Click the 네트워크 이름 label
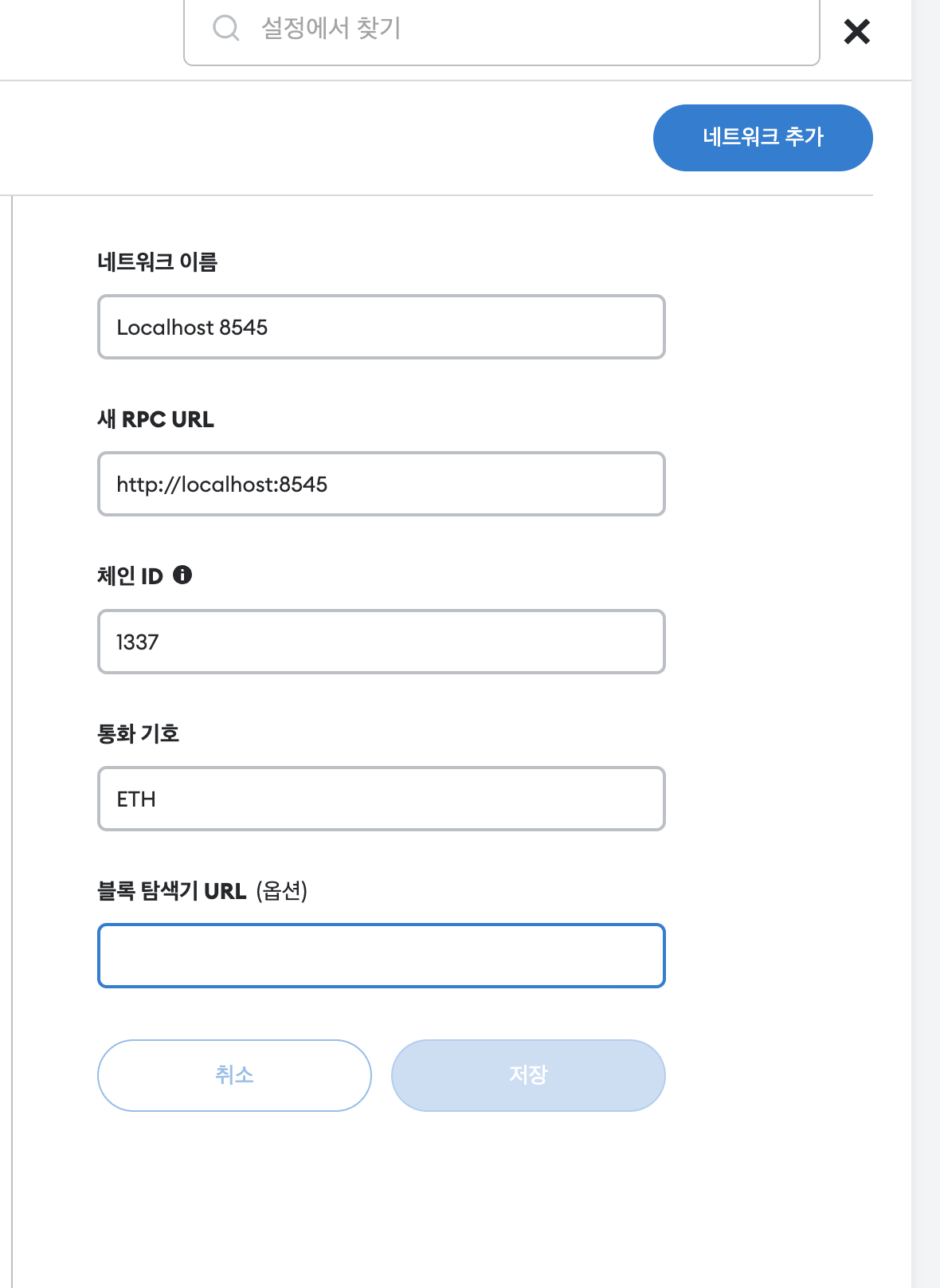Viewport: 940px width, 1288px height. point(158,261)
